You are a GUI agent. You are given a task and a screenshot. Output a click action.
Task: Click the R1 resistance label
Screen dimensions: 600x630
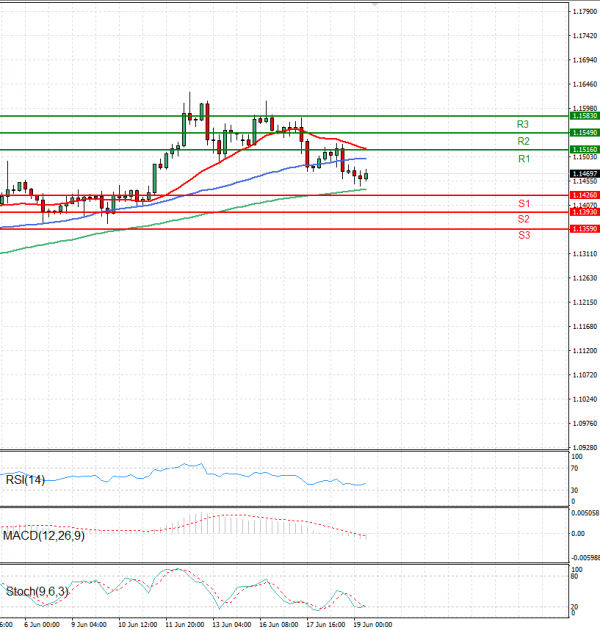(523, 159)
